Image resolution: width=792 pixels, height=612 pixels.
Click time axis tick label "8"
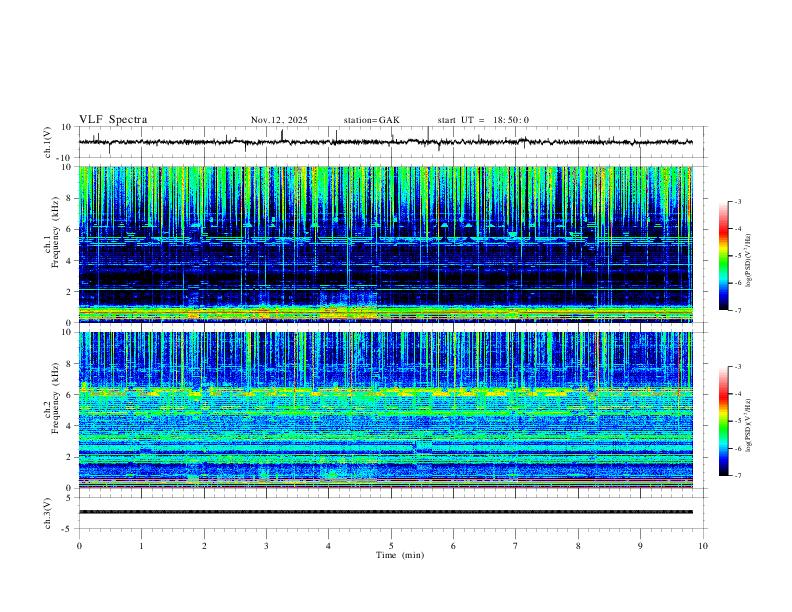[578, 546]
